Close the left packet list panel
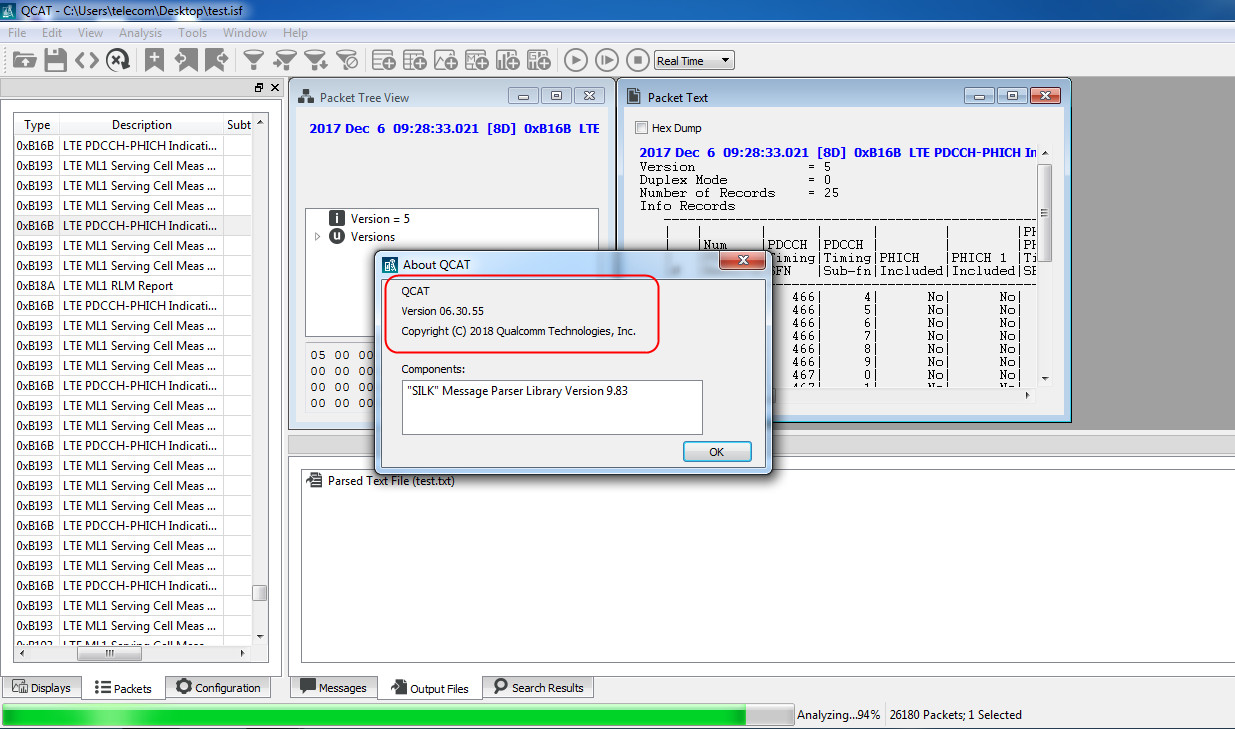Viewport: 1235px width, 729px height. pyautogui.click(x=274, y=88)
